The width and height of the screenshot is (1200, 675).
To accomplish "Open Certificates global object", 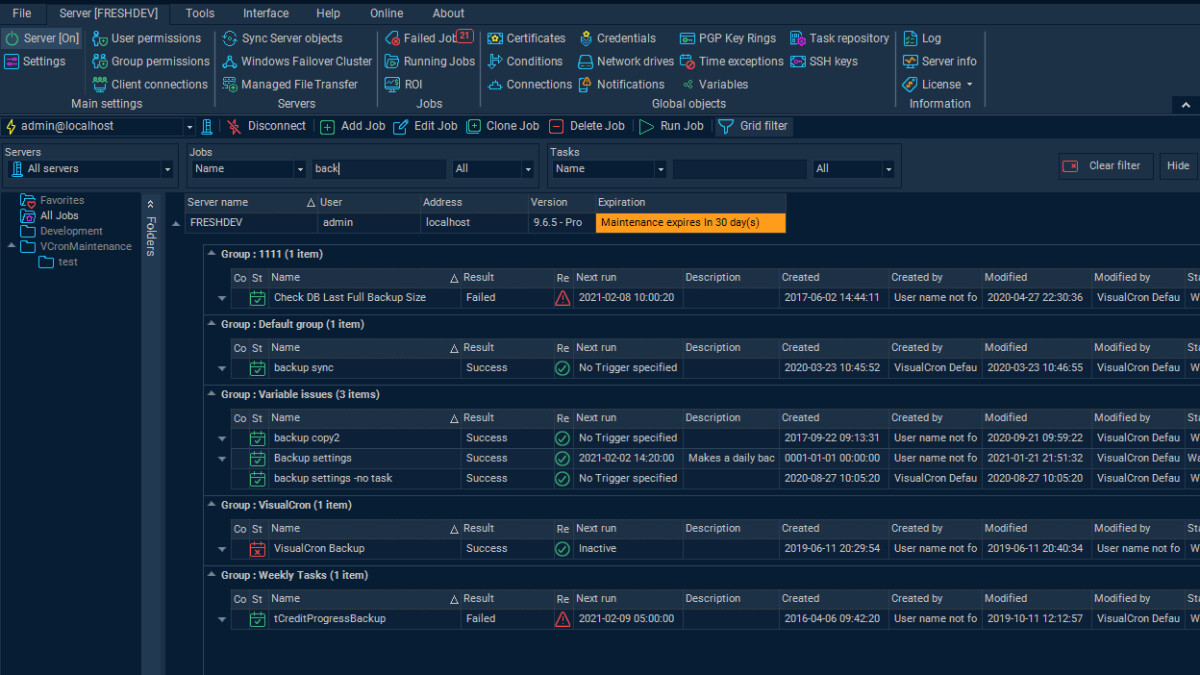I will coord(526,38).
